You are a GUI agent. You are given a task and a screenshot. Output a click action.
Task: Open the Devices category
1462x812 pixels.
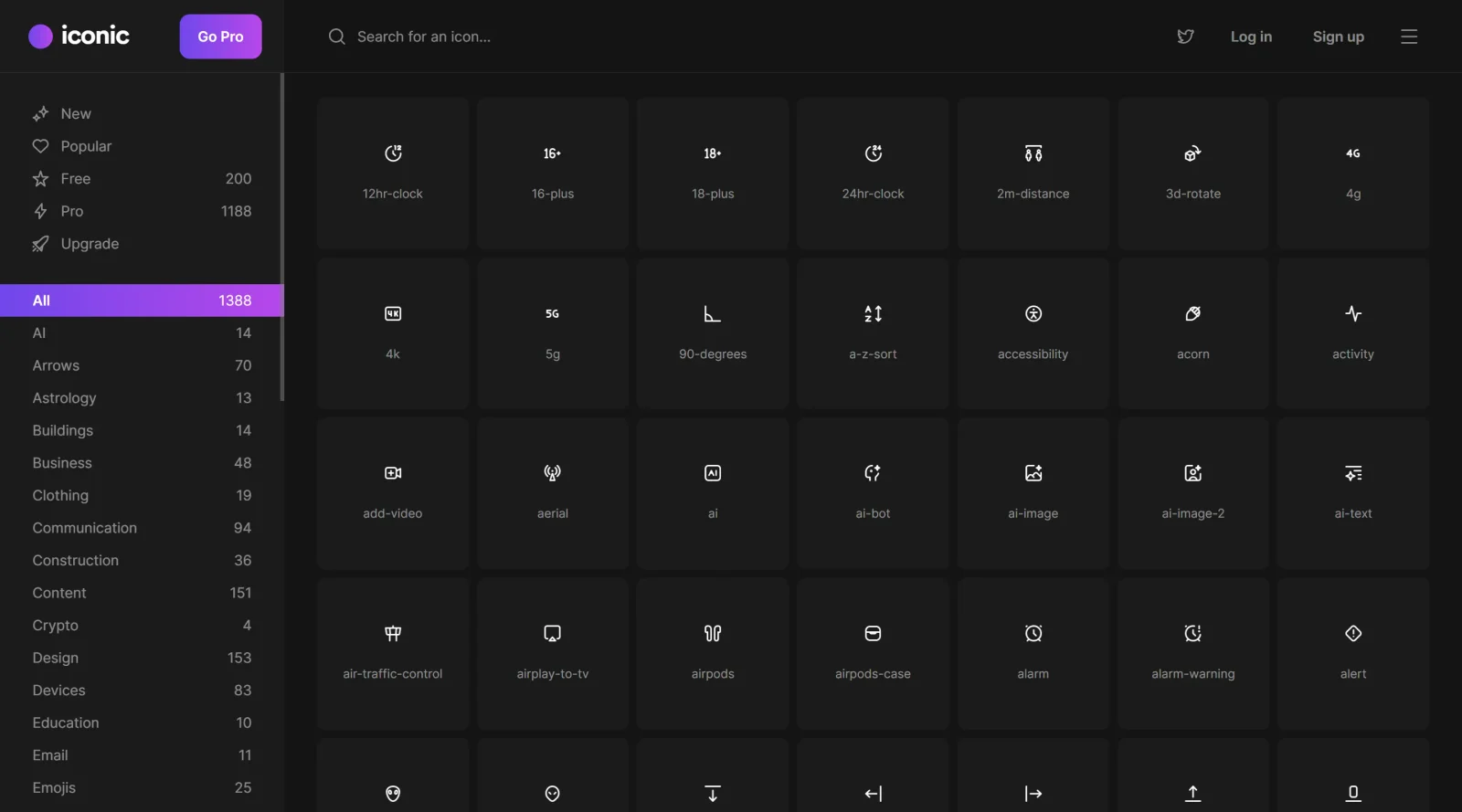pos(142,691)
